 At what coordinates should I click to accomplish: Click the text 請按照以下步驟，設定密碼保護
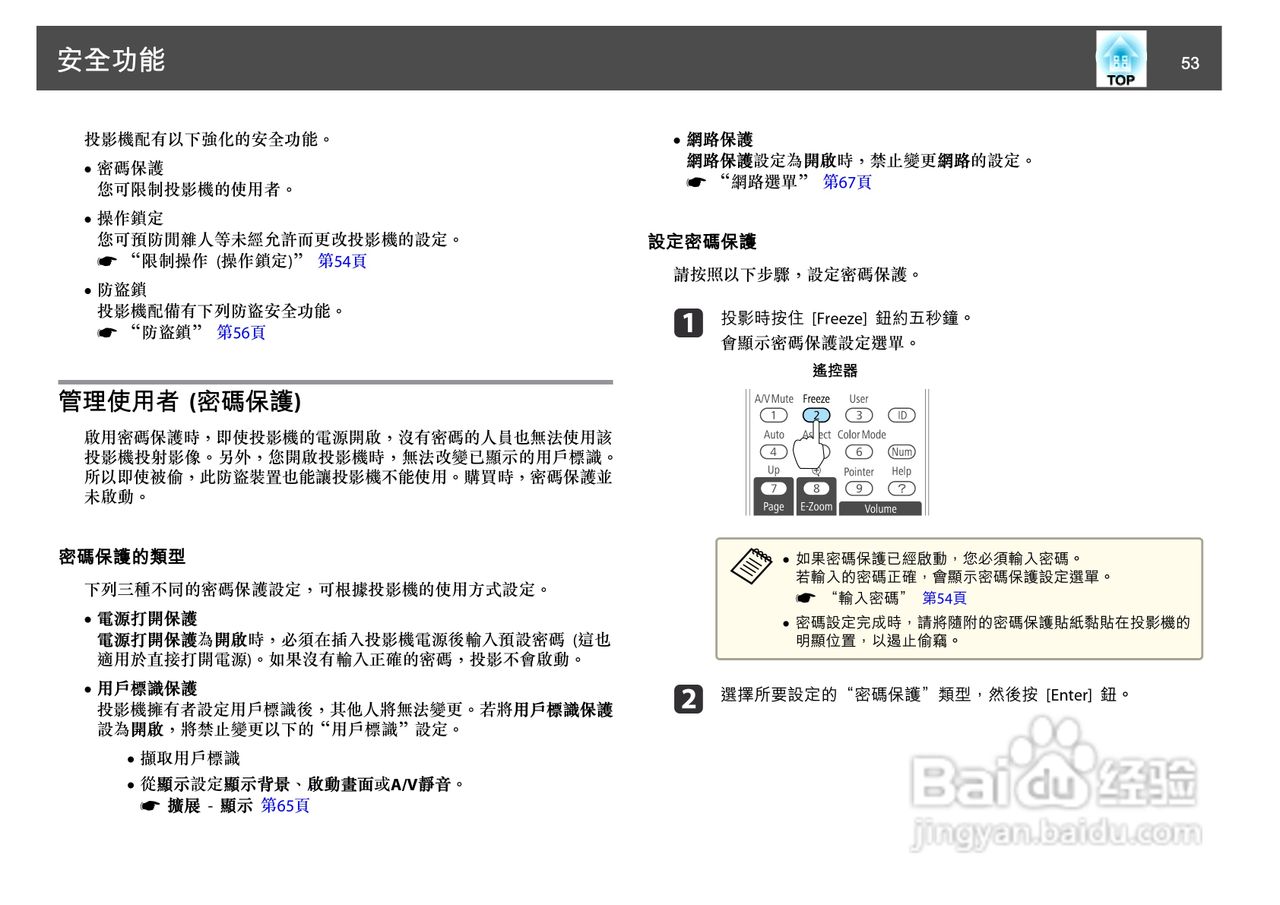tap(798, 274)
